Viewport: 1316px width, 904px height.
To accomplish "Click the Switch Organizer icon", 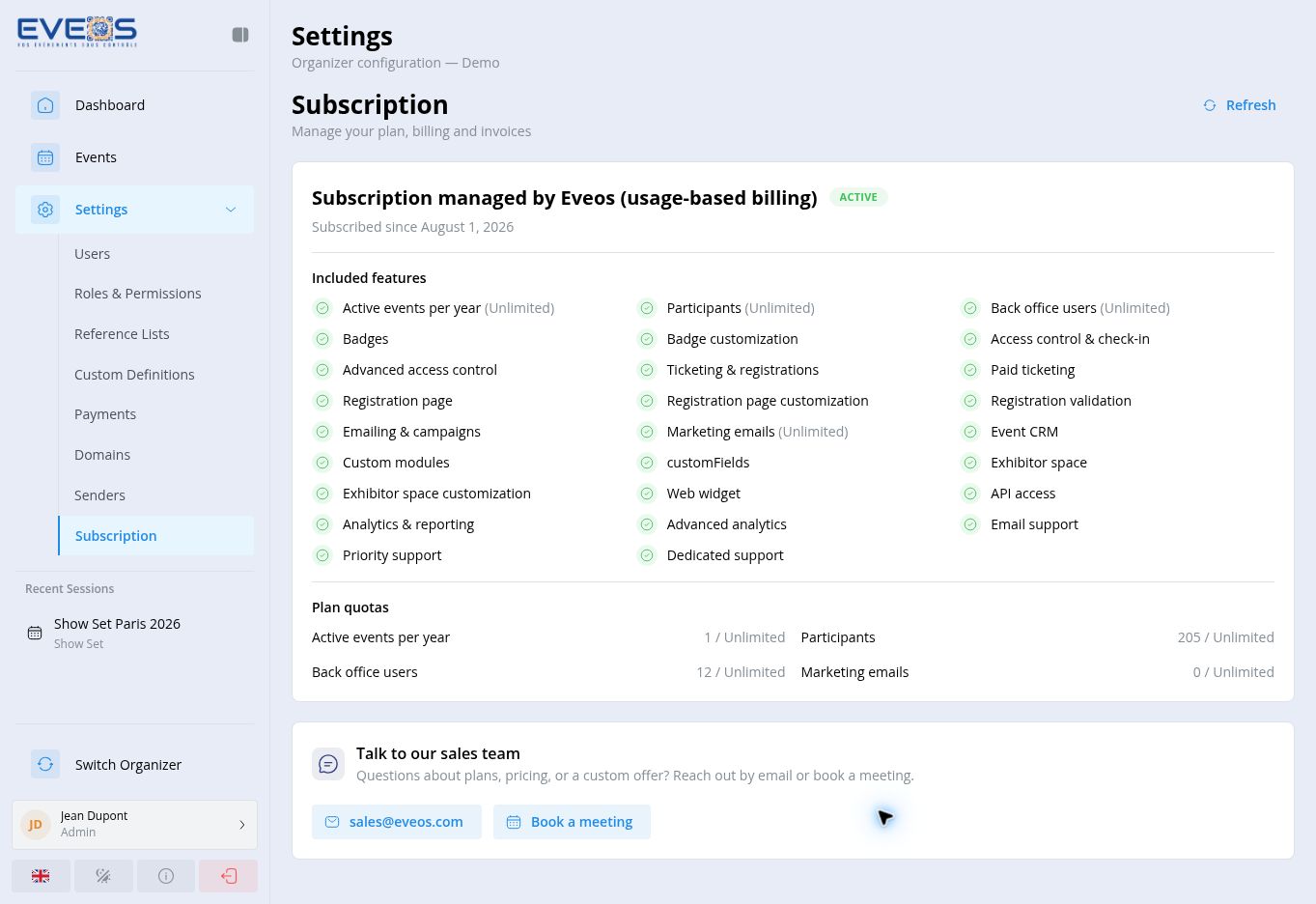I will point(45,764).
